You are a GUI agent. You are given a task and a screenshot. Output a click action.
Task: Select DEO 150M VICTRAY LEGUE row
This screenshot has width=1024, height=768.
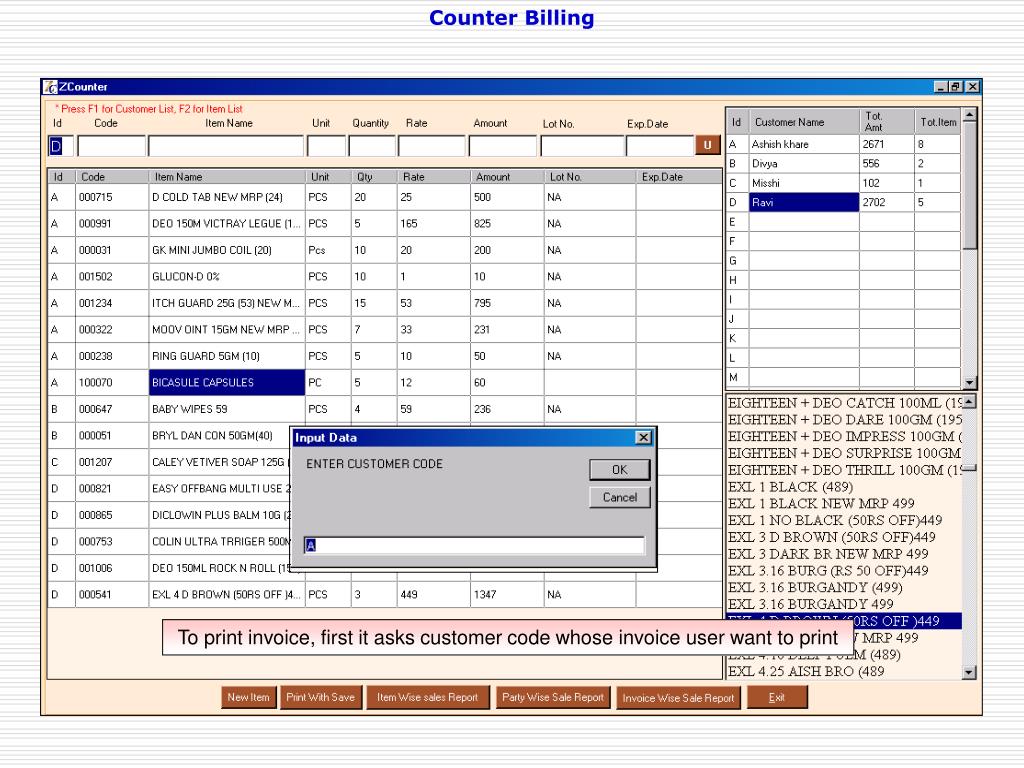click(x=384, y=224)
